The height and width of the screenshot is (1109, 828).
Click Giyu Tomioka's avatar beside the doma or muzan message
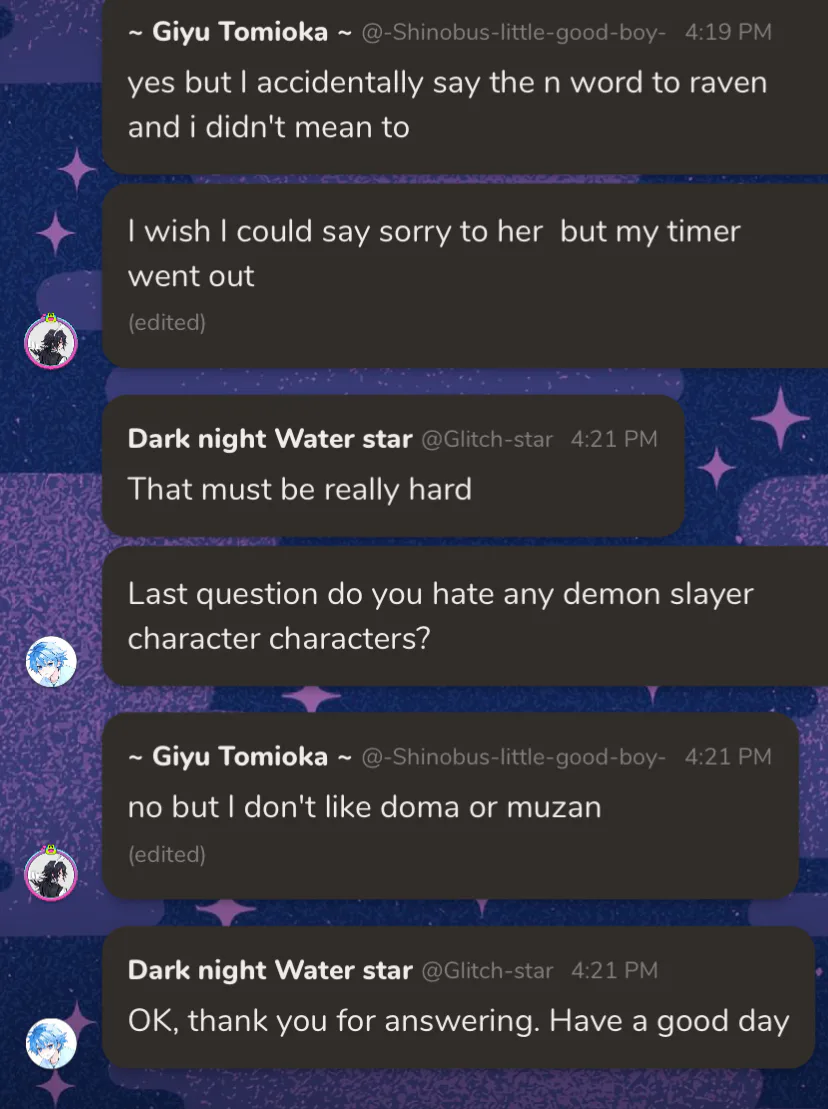point(50,873)
